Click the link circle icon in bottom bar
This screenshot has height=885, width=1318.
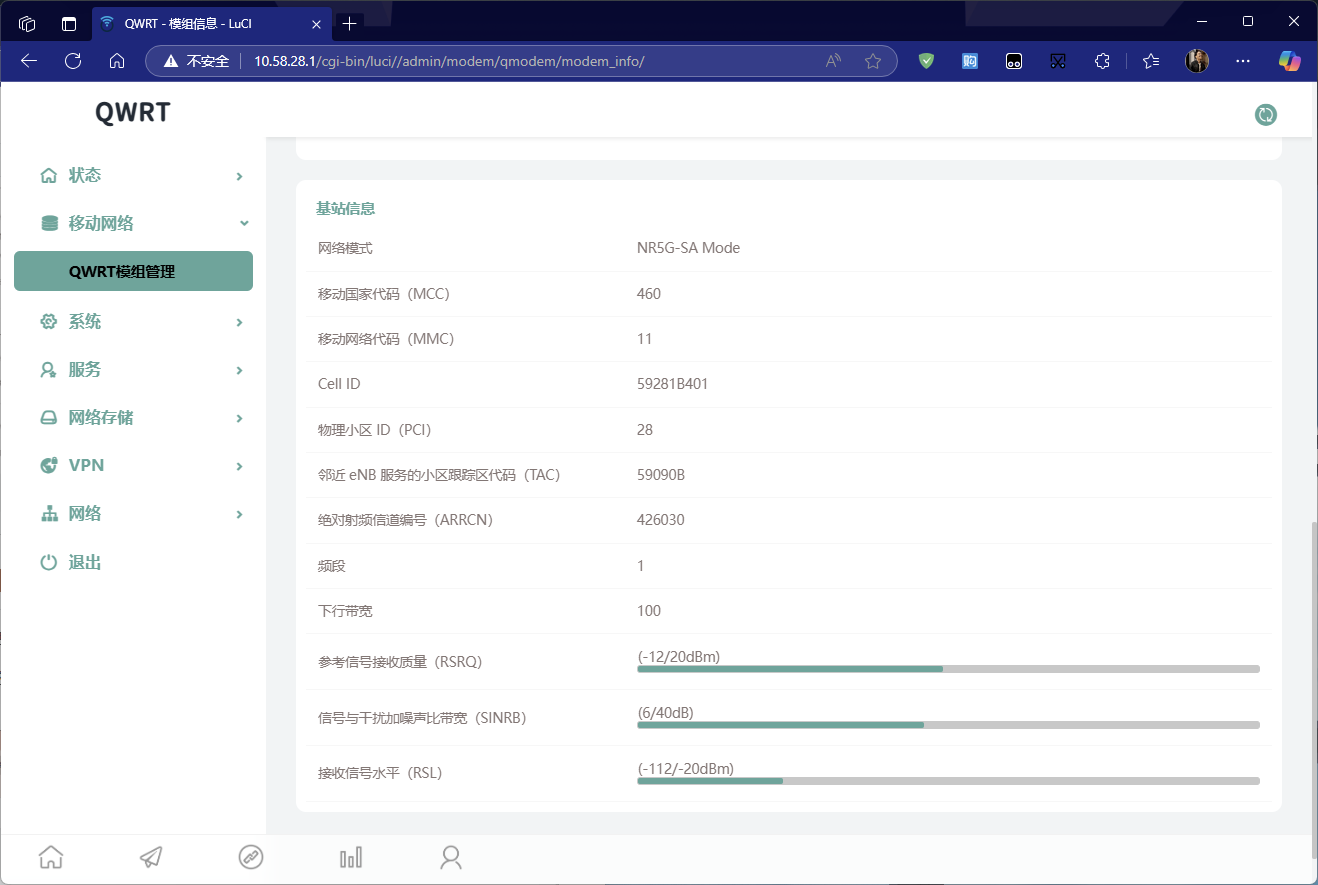pyautogui.click(x=251, y=857)
